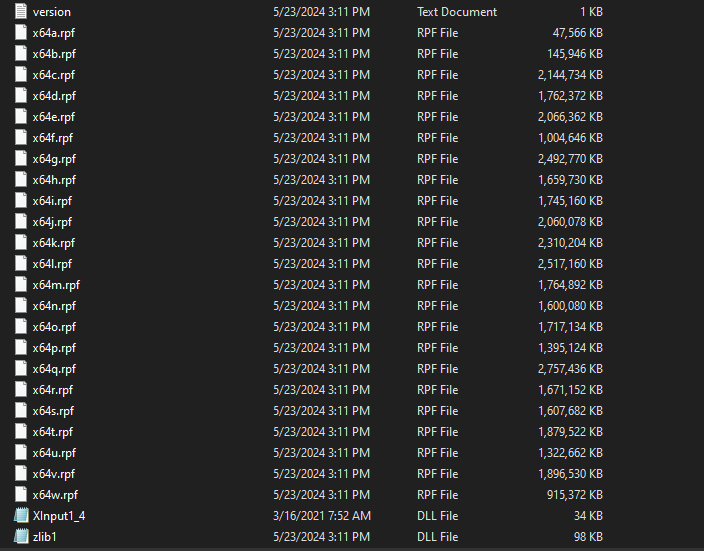Select the x64t.rpf file name

(x=53, y=432)
